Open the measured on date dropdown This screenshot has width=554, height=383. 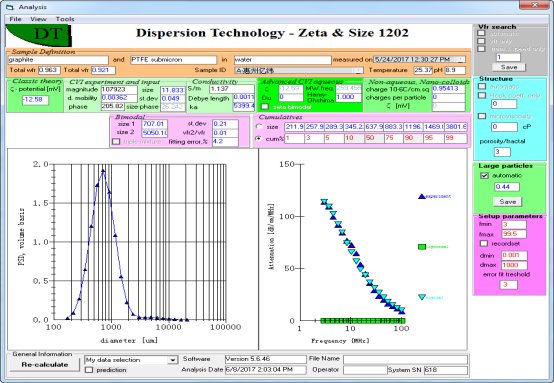coord(461,60)
